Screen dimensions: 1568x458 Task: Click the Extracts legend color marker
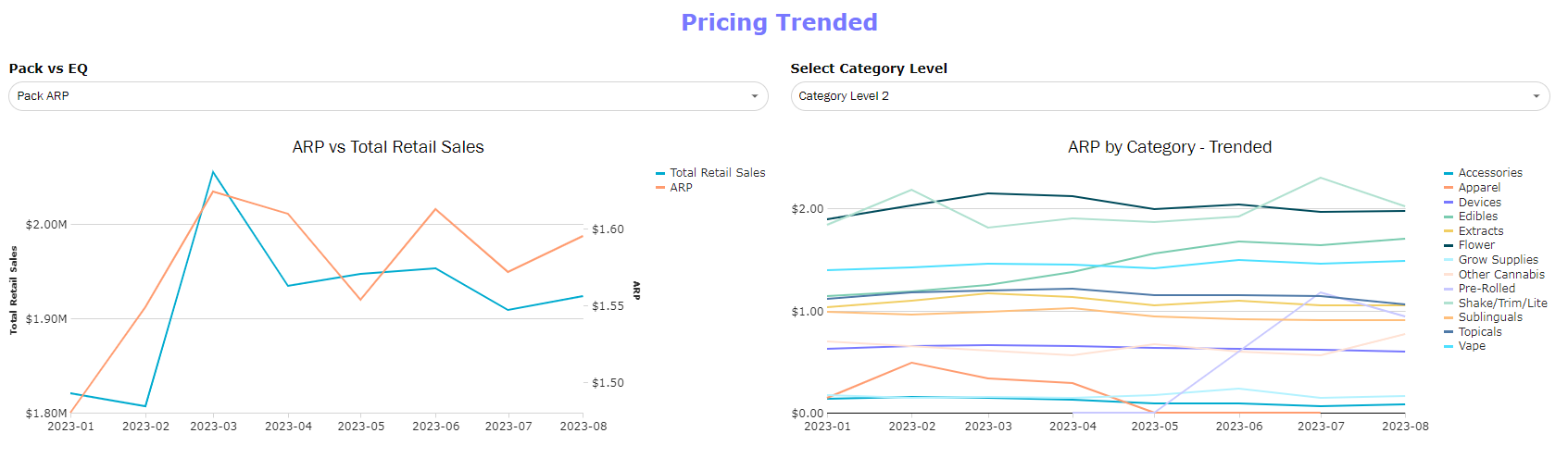point(1449,231)
